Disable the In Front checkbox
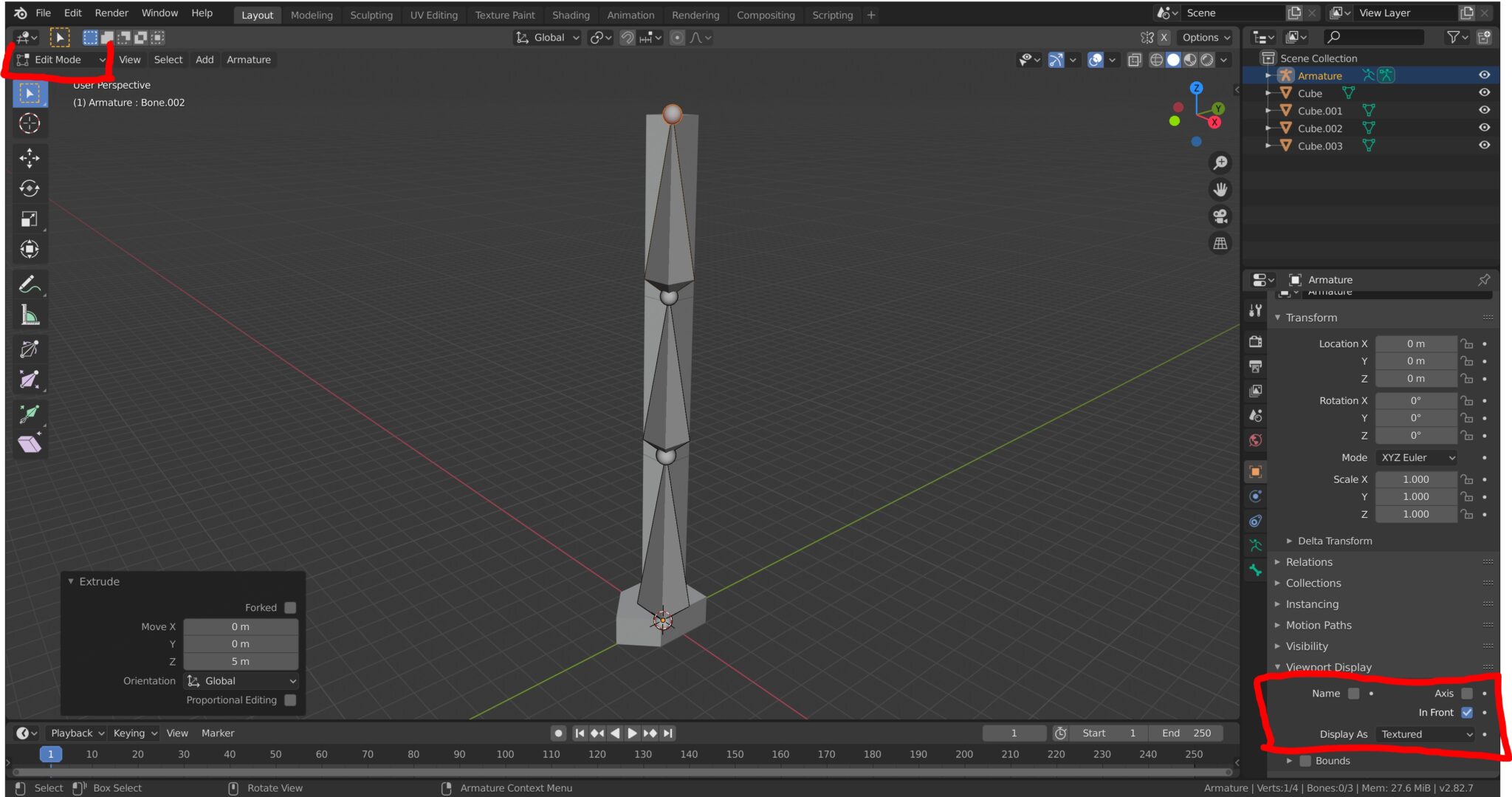The image size is (1512, 797). (1468, 712)
